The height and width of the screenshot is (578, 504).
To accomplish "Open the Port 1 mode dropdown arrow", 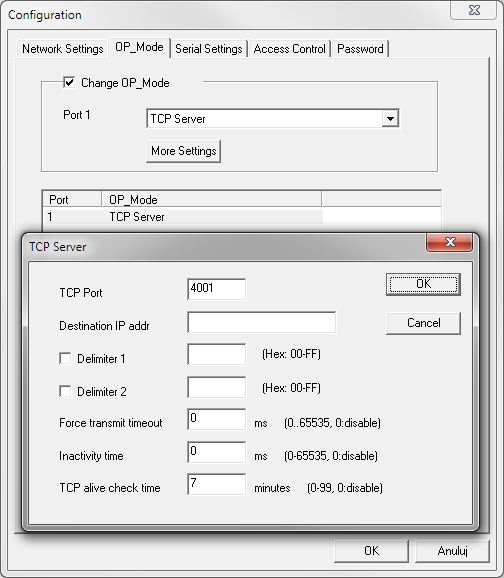I will pos(390,119).
